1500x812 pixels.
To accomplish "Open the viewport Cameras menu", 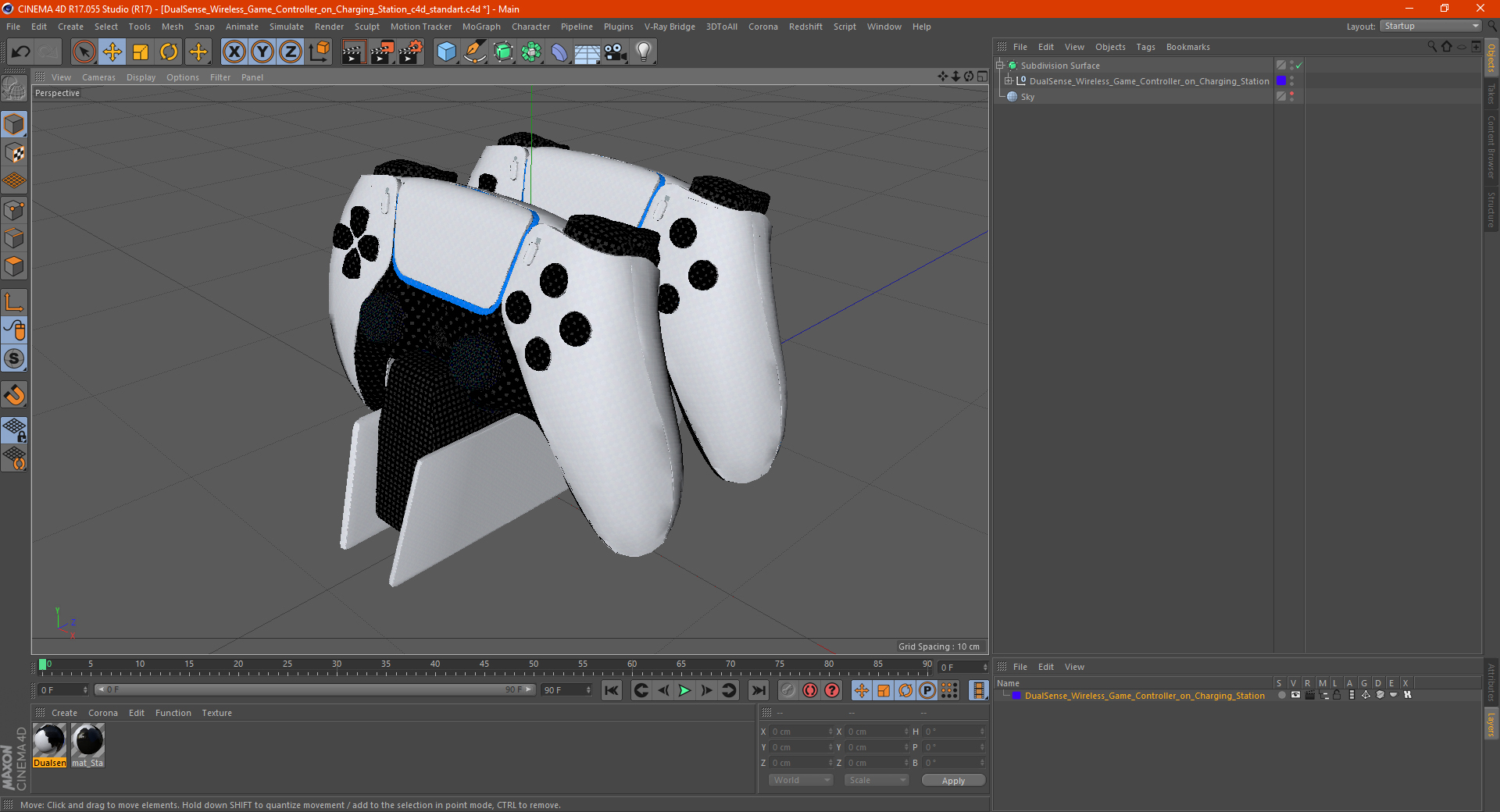I will point(98,77).
